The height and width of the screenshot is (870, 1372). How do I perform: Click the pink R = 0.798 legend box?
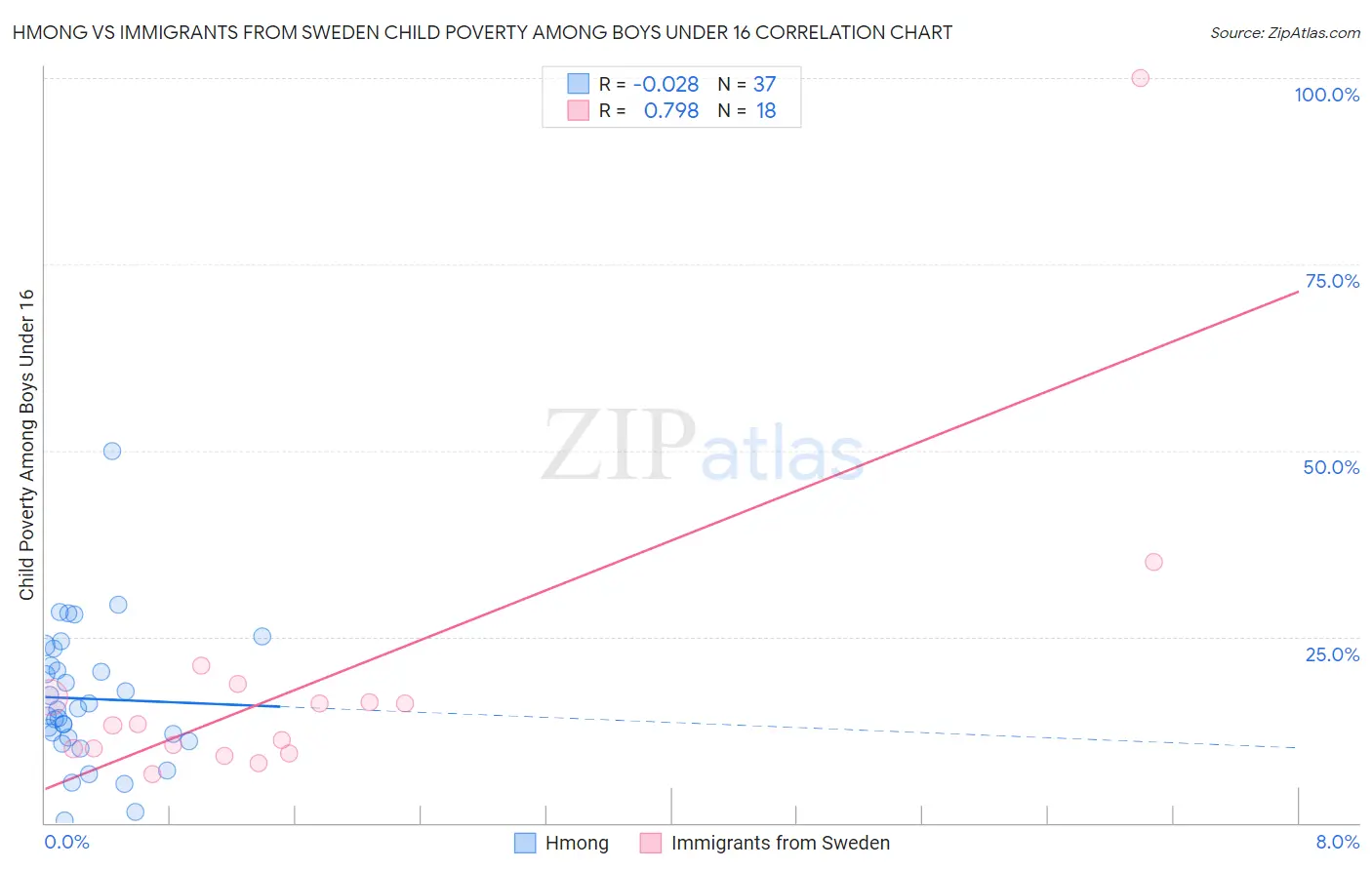point(579,110)
